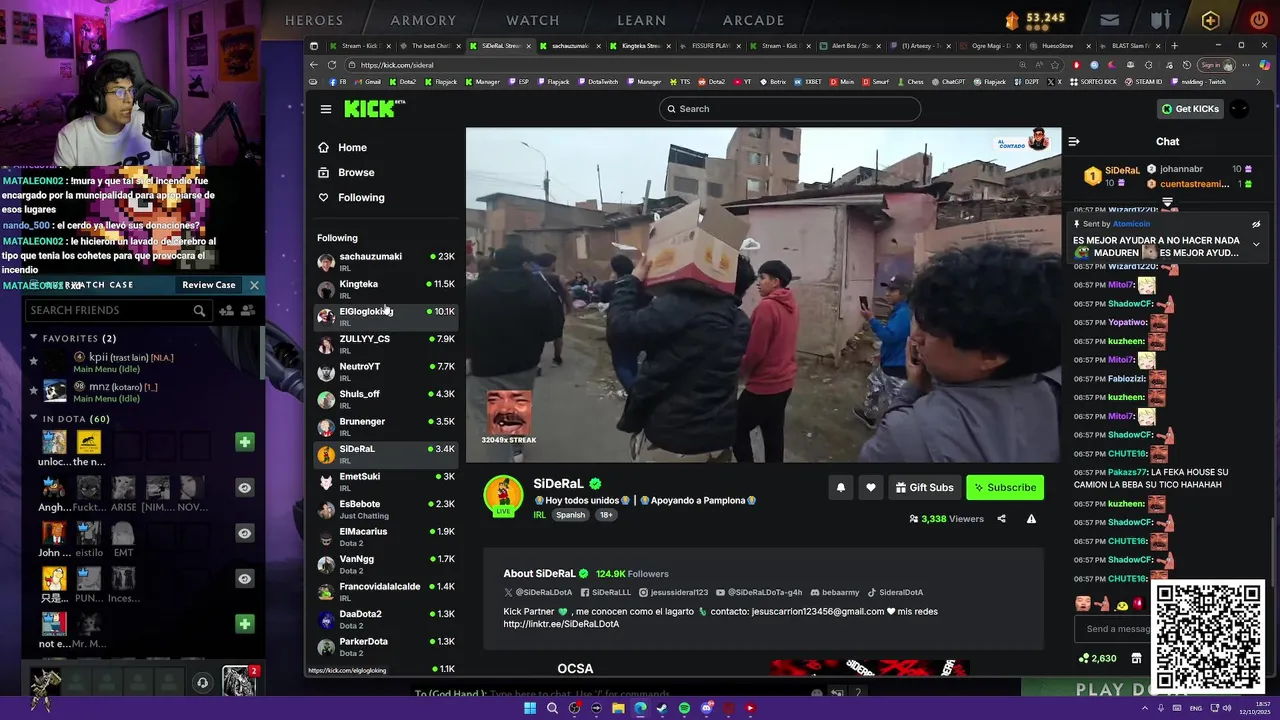Switch to the sachauzumaki browser tab
The image size is (1280, 720).
(570, 46)
